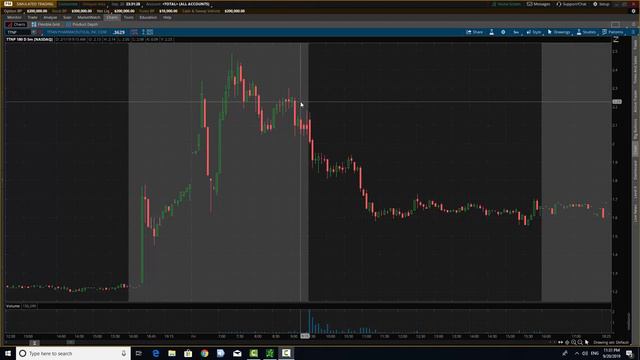Open Microsoft Store from the taskbar
Viewport: 640px width, 360px height.
[x=188, y=353]
